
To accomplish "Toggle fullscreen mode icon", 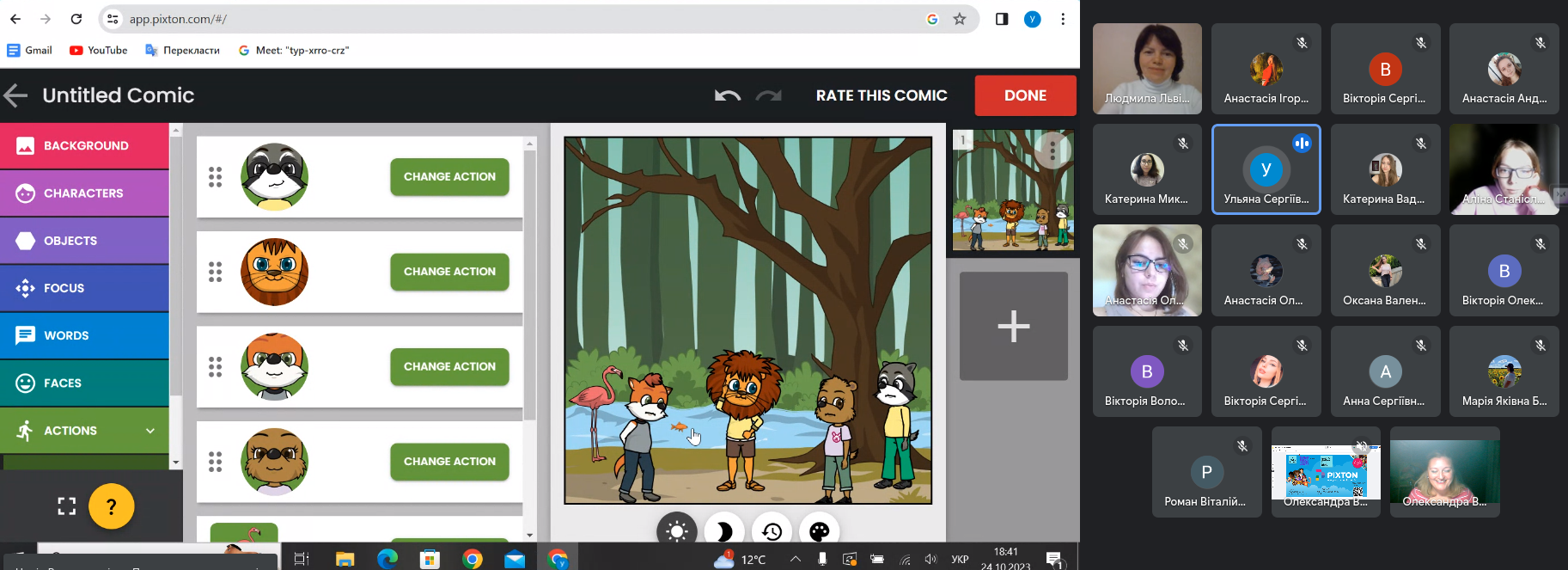I will 67,506.
